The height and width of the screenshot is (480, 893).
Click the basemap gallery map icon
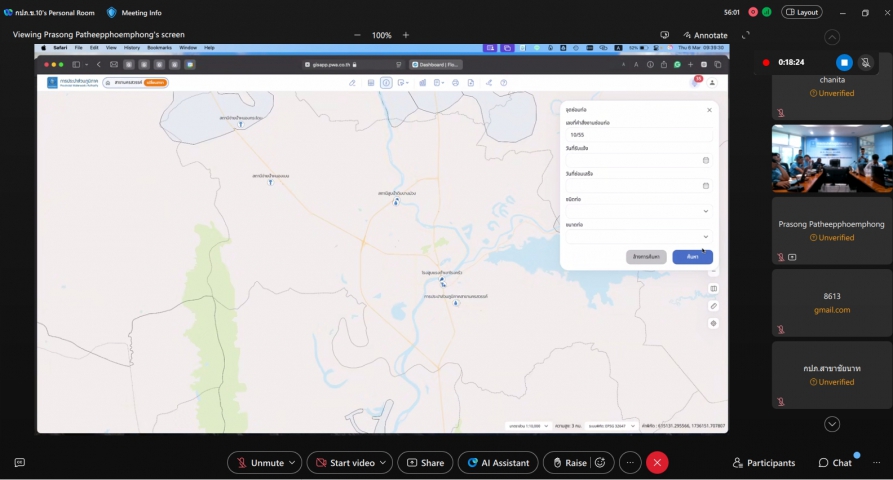pyautogui.click(x=713, y=289)
